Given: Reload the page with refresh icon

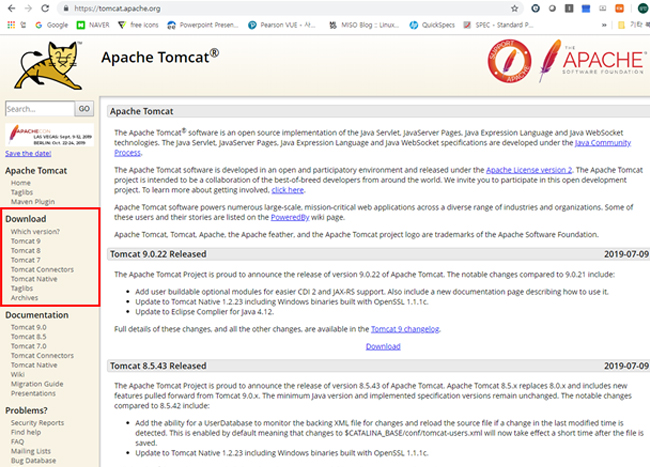Looking at the screenshot, I should [45, 8].
